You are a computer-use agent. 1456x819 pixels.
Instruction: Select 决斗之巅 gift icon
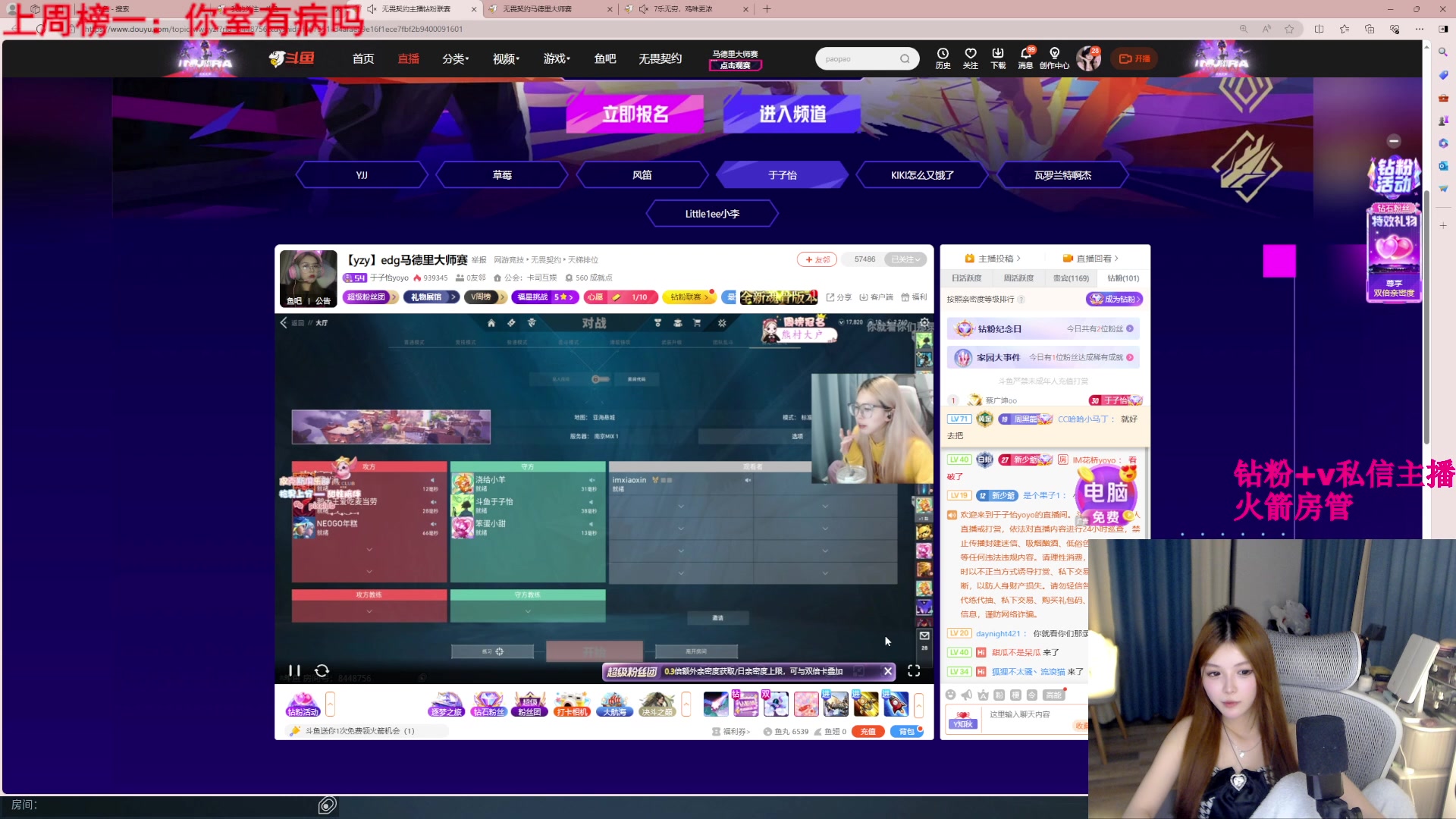pyautogui.click(x=657, y=704)
